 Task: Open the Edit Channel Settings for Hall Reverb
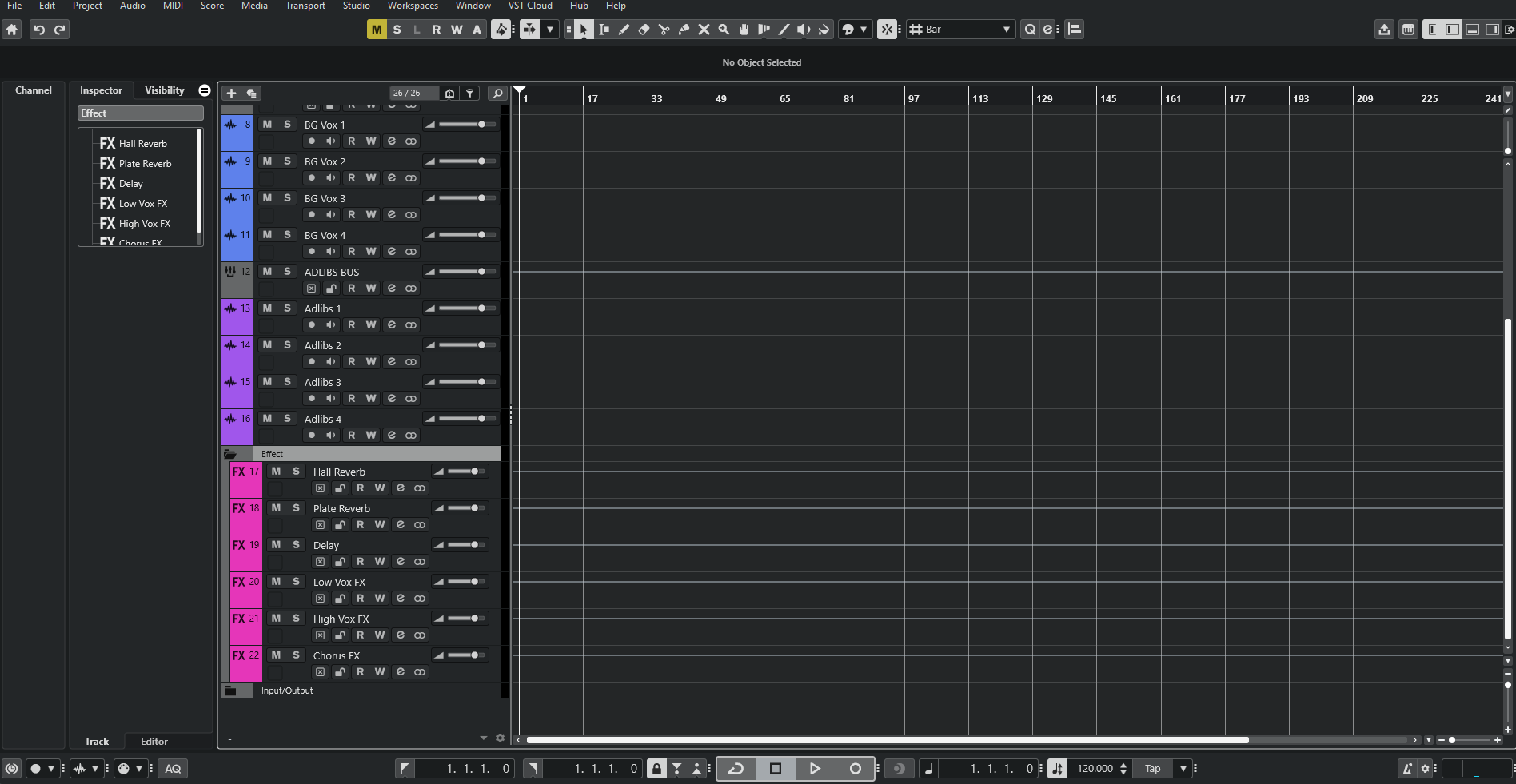tap(401, 488)
